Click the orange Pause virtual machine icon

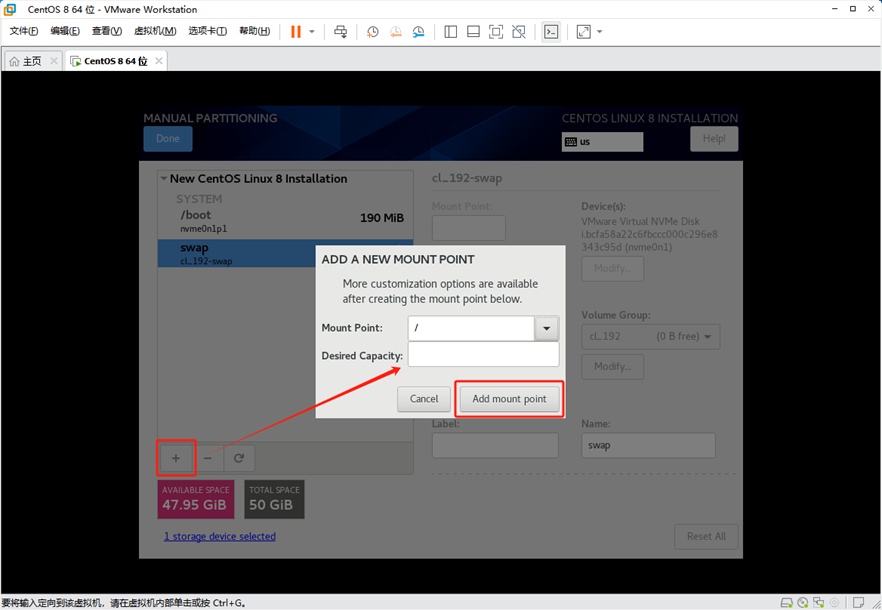(x=296, y=32)
